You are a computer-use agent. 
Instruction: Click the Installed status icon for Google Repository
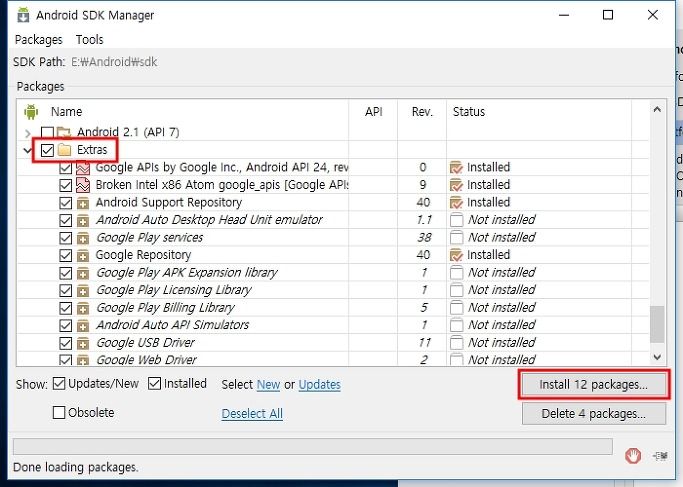pos(456,255)
